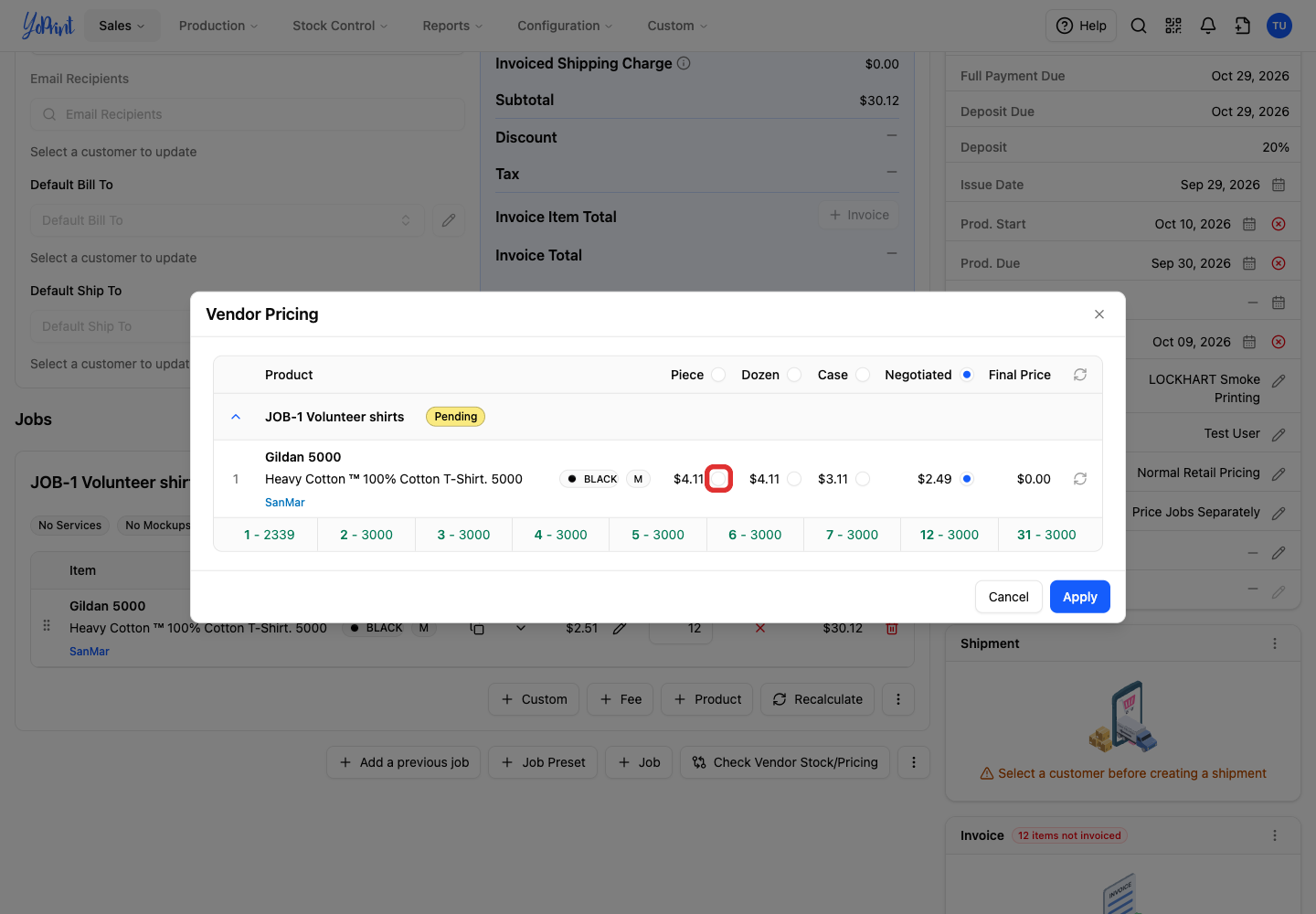Open the Custom menu
1316x914 pixels.
pyautogui.click(x=677, y=26)
